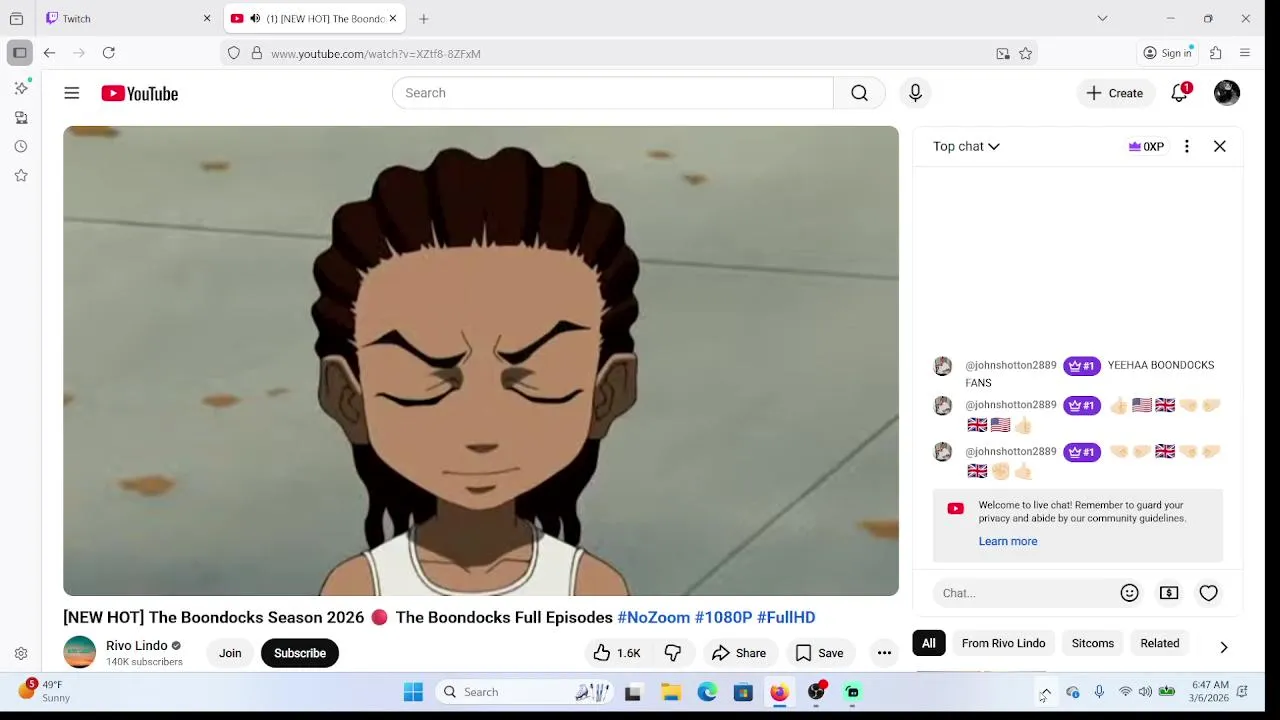Toggle the browser sidebar button
The width and height of the screenshot is (1280, 720).
pos(20,53)
